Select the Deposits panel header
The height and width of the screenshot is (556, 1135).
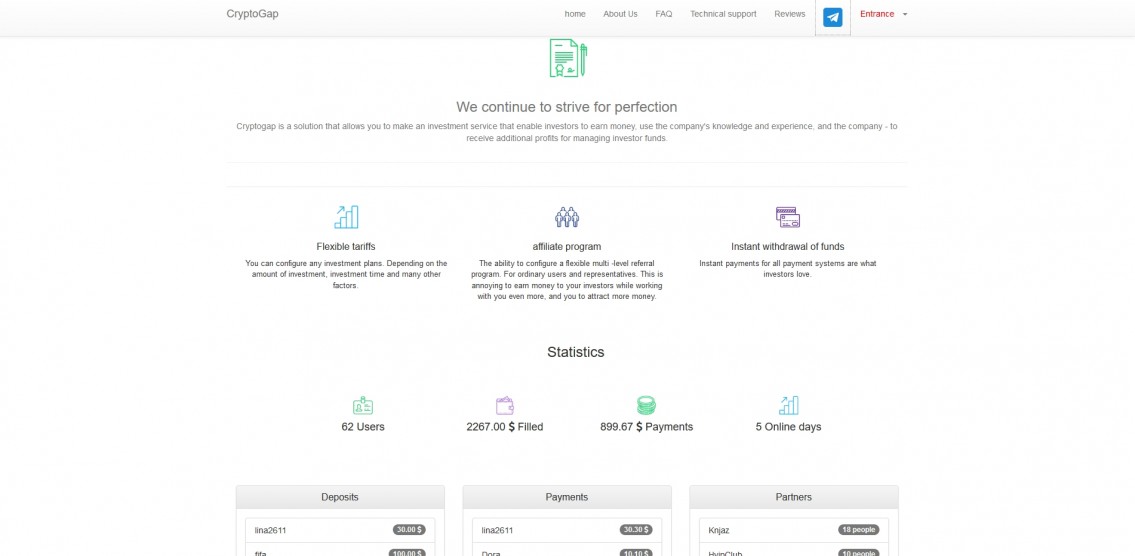(x=340, y=497)
